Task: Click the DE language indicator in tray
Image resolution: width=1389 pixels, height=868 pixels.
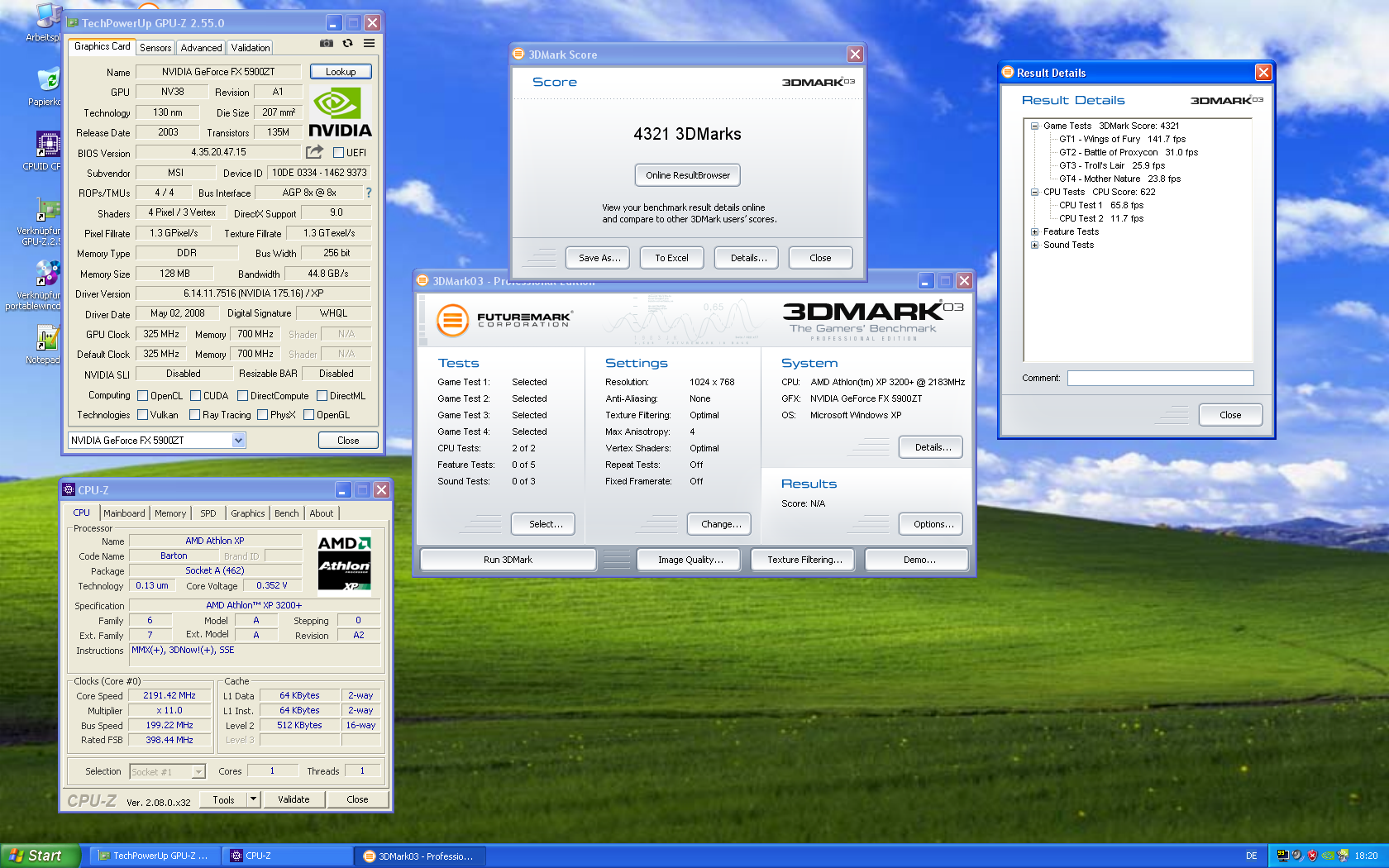Action: click(x=1251, y=856)
